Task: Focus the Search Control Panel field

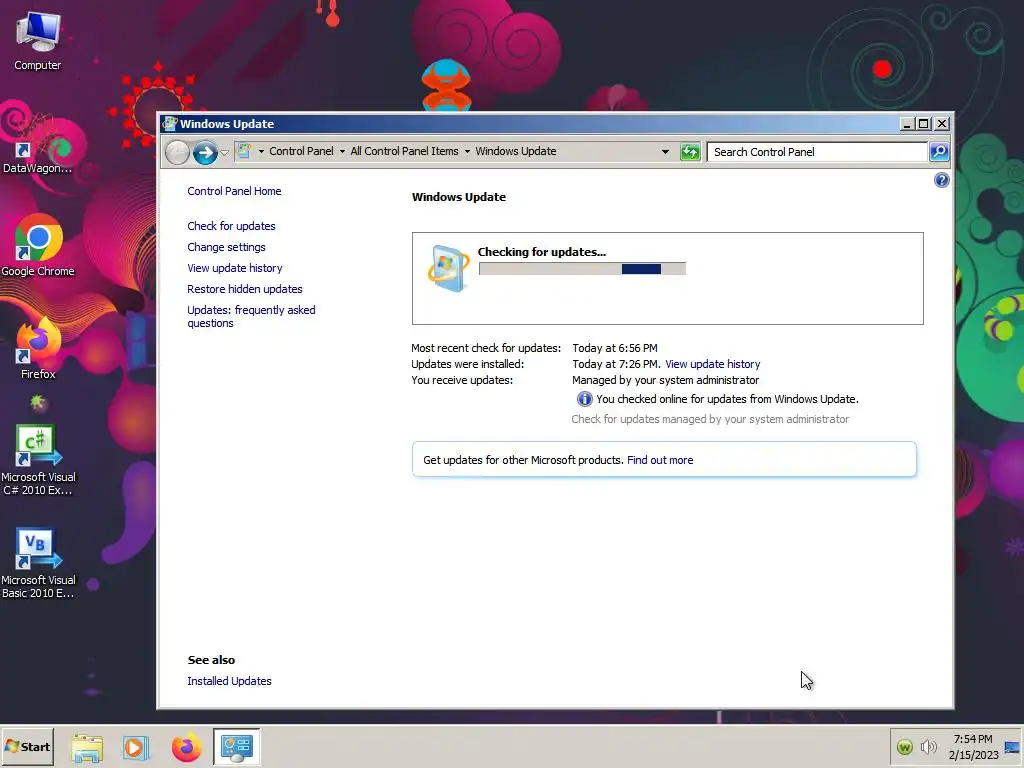Action: (x=817, y=152)
